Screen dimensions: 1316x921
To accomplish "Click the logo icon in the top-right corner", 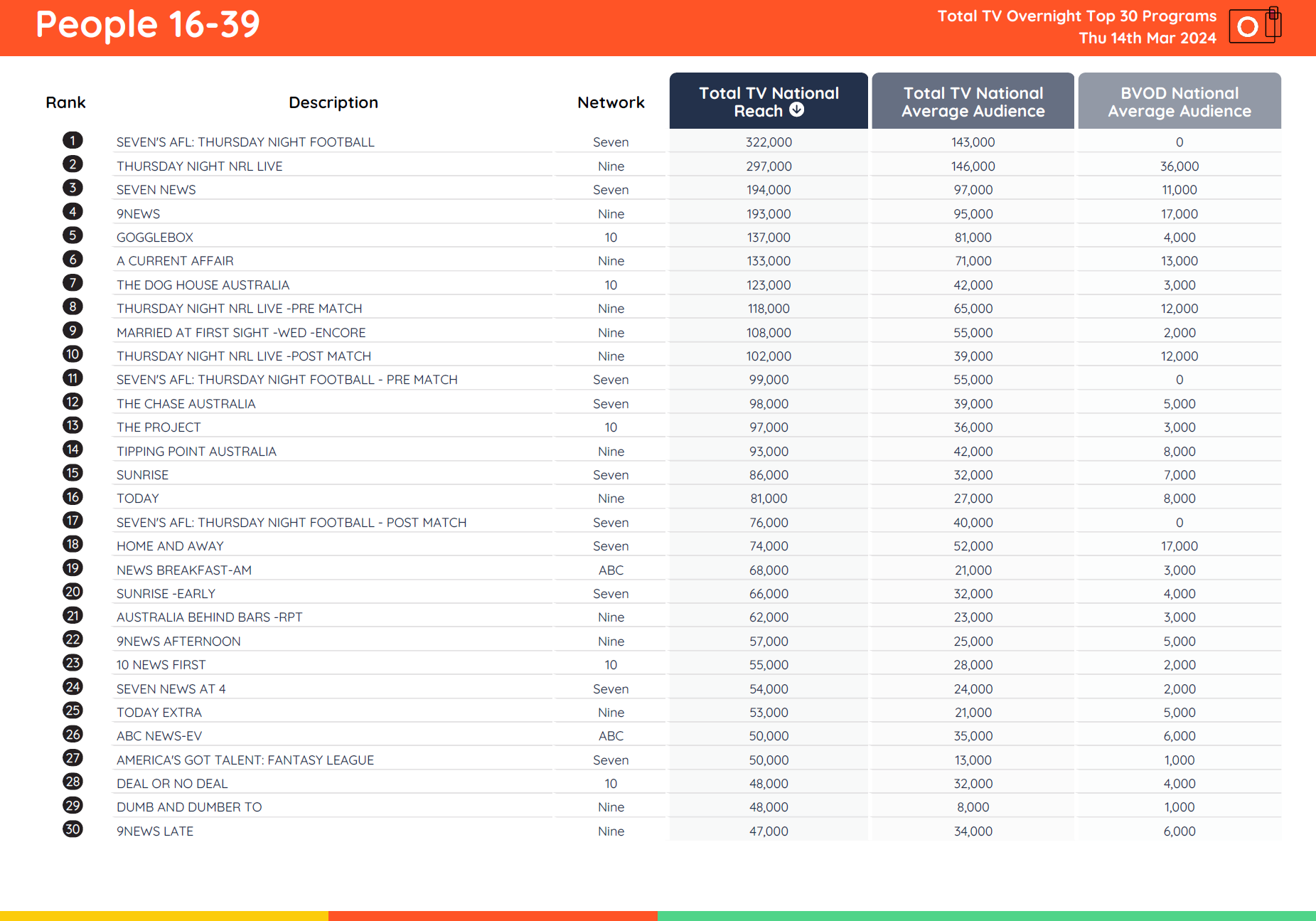I will click(x=1254, y=26).
